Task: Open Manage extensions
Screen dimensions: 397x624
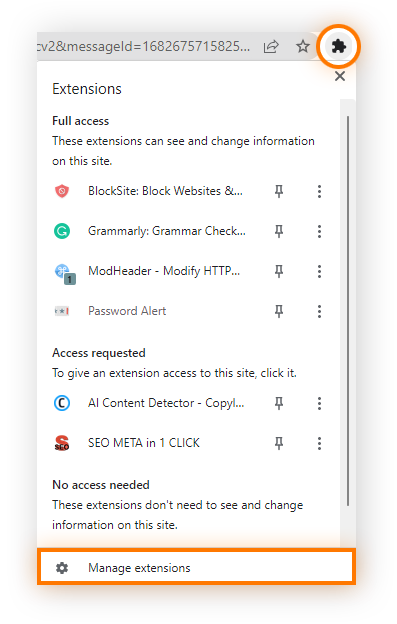Action: (x=196, y=567)
